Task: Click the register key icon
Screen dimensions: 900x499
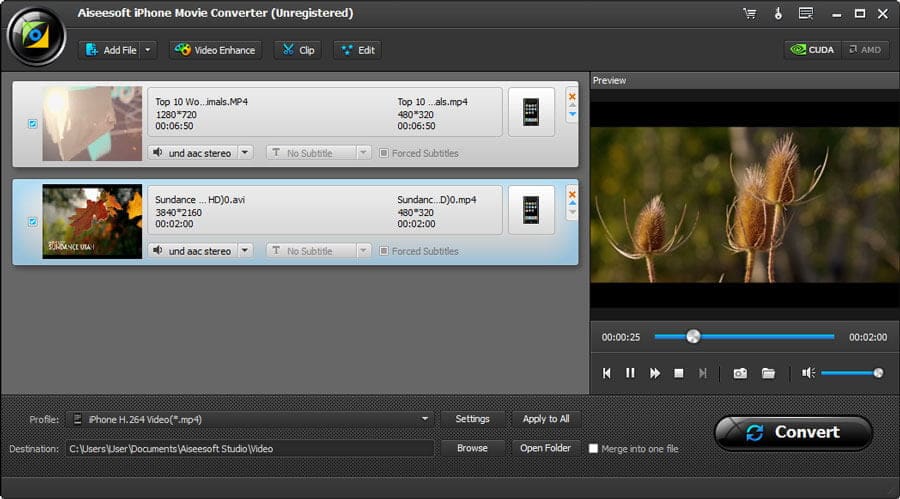Action: click(778, 13)
